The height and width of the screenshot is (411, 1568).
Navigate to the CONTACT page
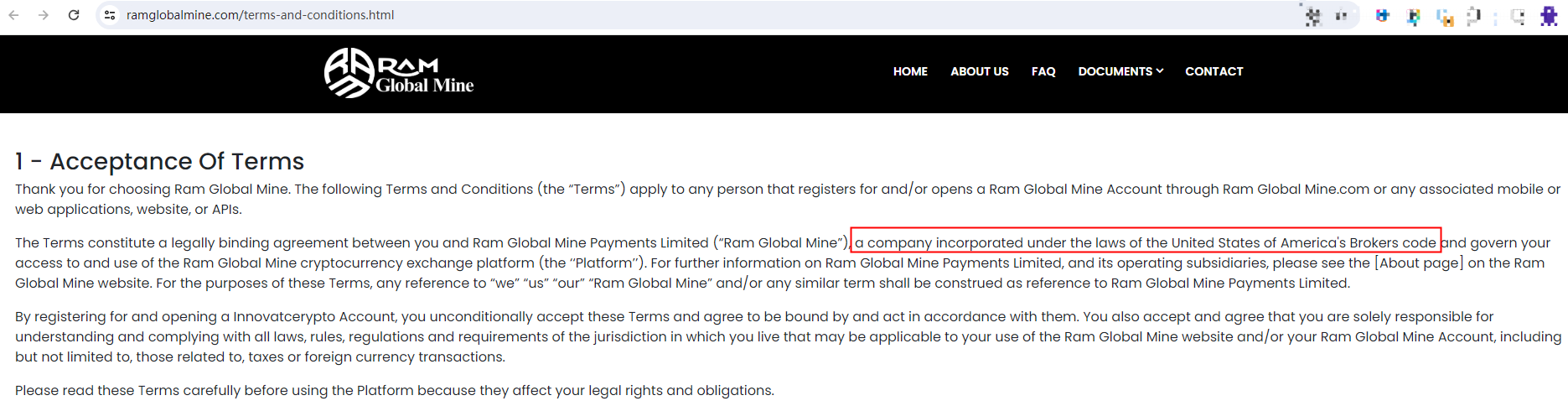[1214, 71]
